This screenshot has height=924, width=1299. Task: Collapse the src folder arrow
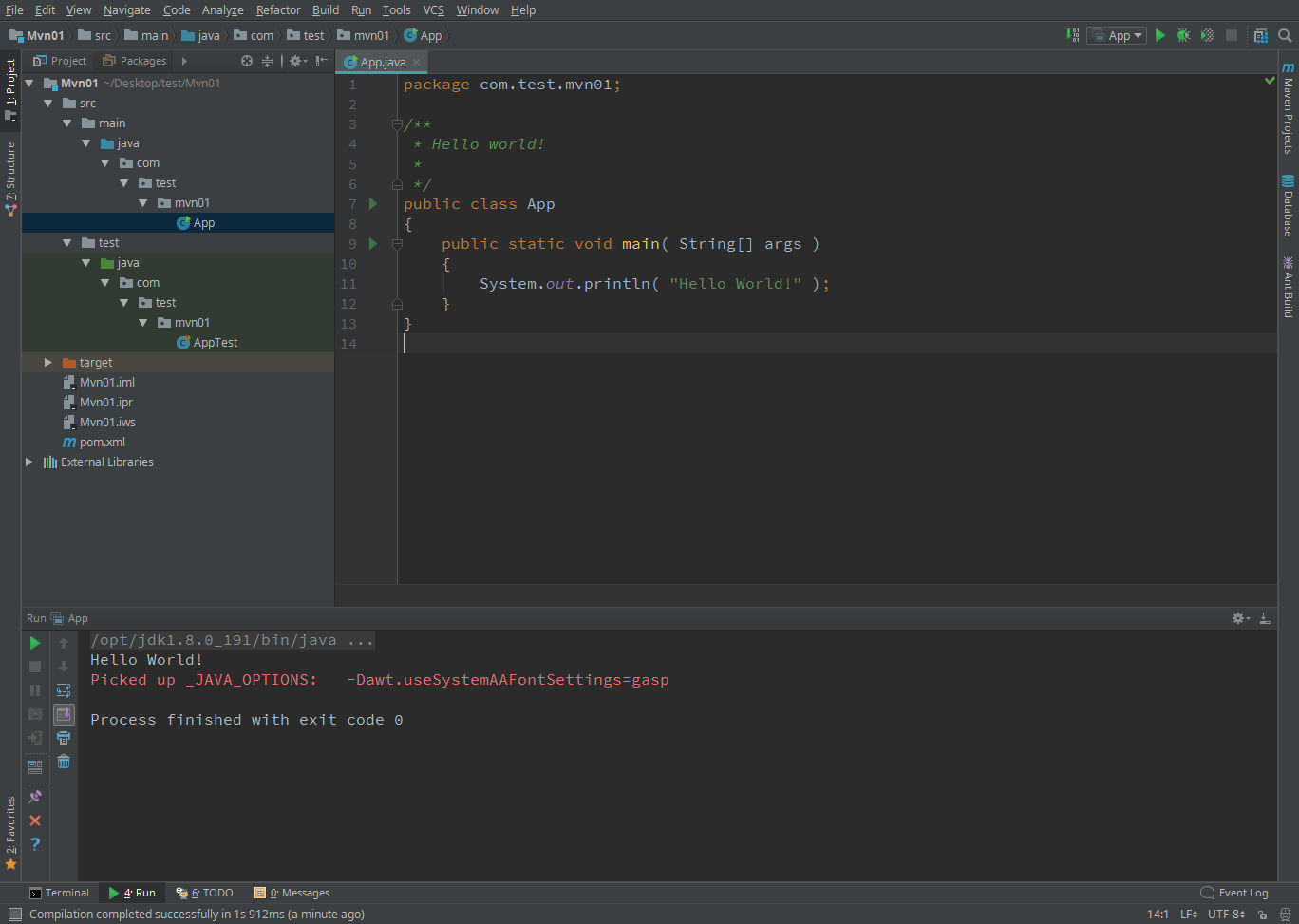pos(48,104)
